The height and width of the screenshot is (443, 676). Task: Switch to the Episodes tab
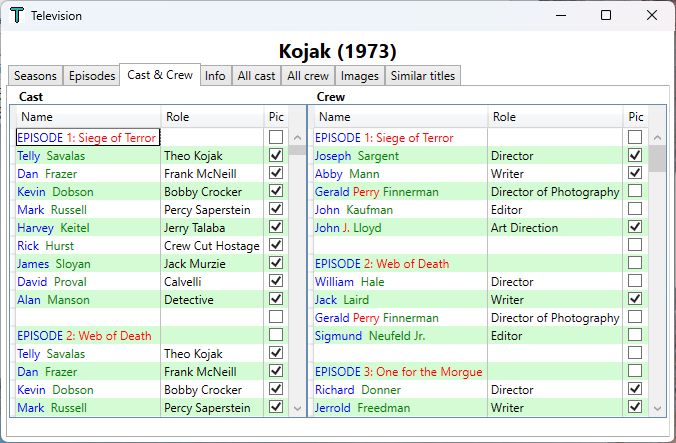92,76
